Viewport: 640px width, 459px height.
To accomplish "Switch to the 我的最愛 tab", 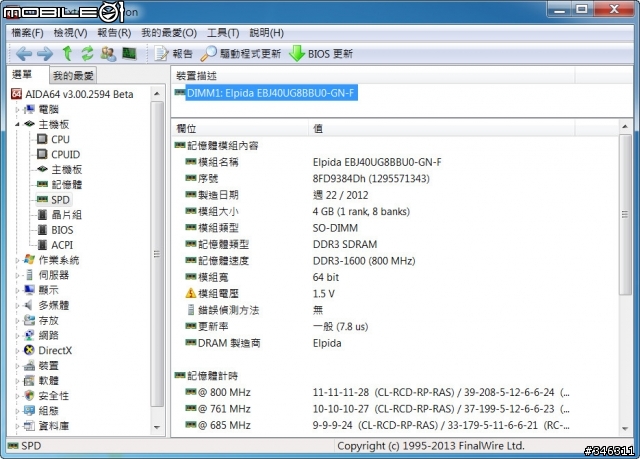I will click(x=73, y=75).
